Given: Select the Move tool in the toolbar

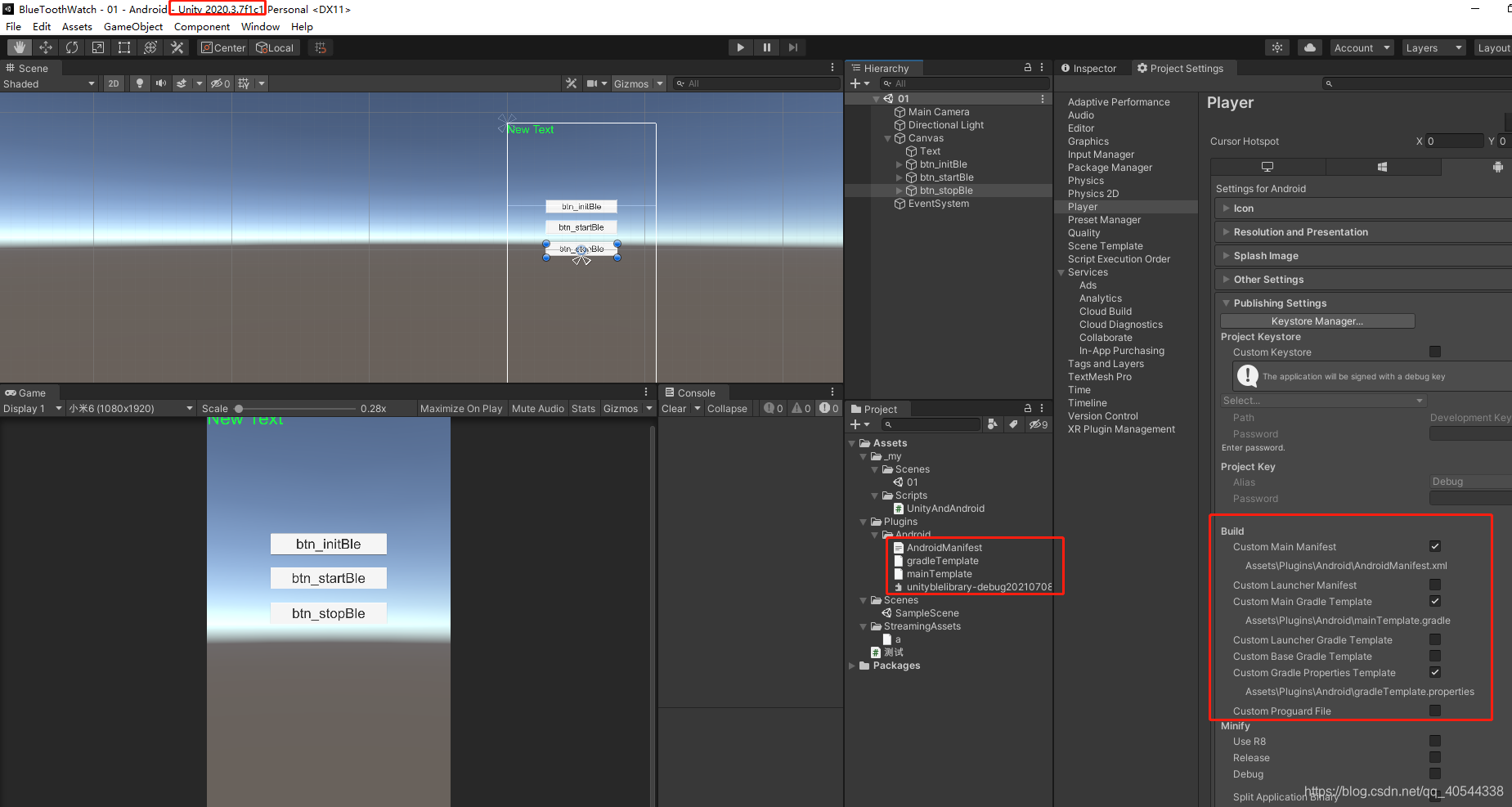Looking at the screenshot, I should coord(46,47).
